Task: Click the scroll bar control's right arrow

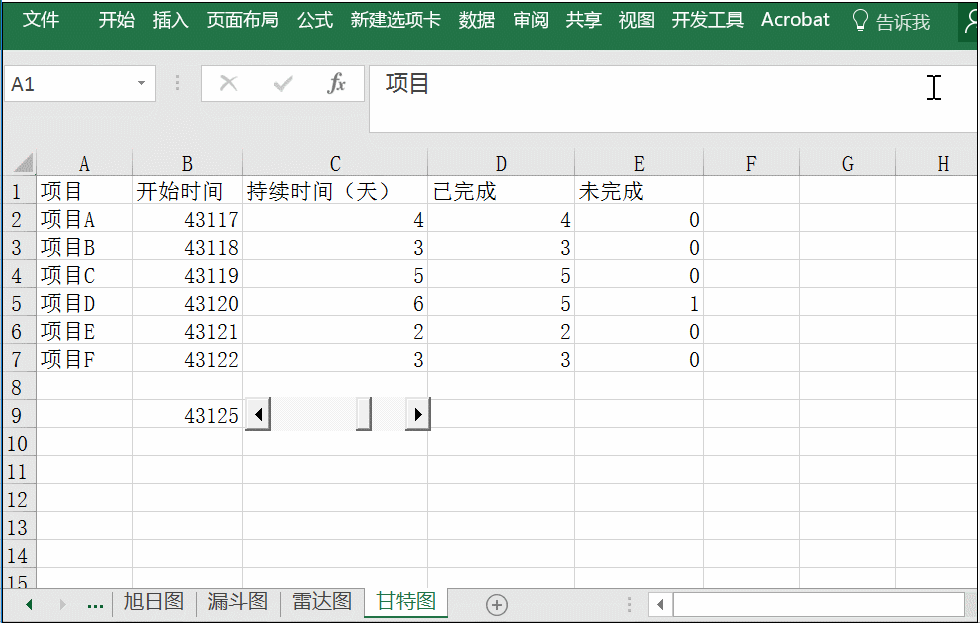Action: pos(417,414)
